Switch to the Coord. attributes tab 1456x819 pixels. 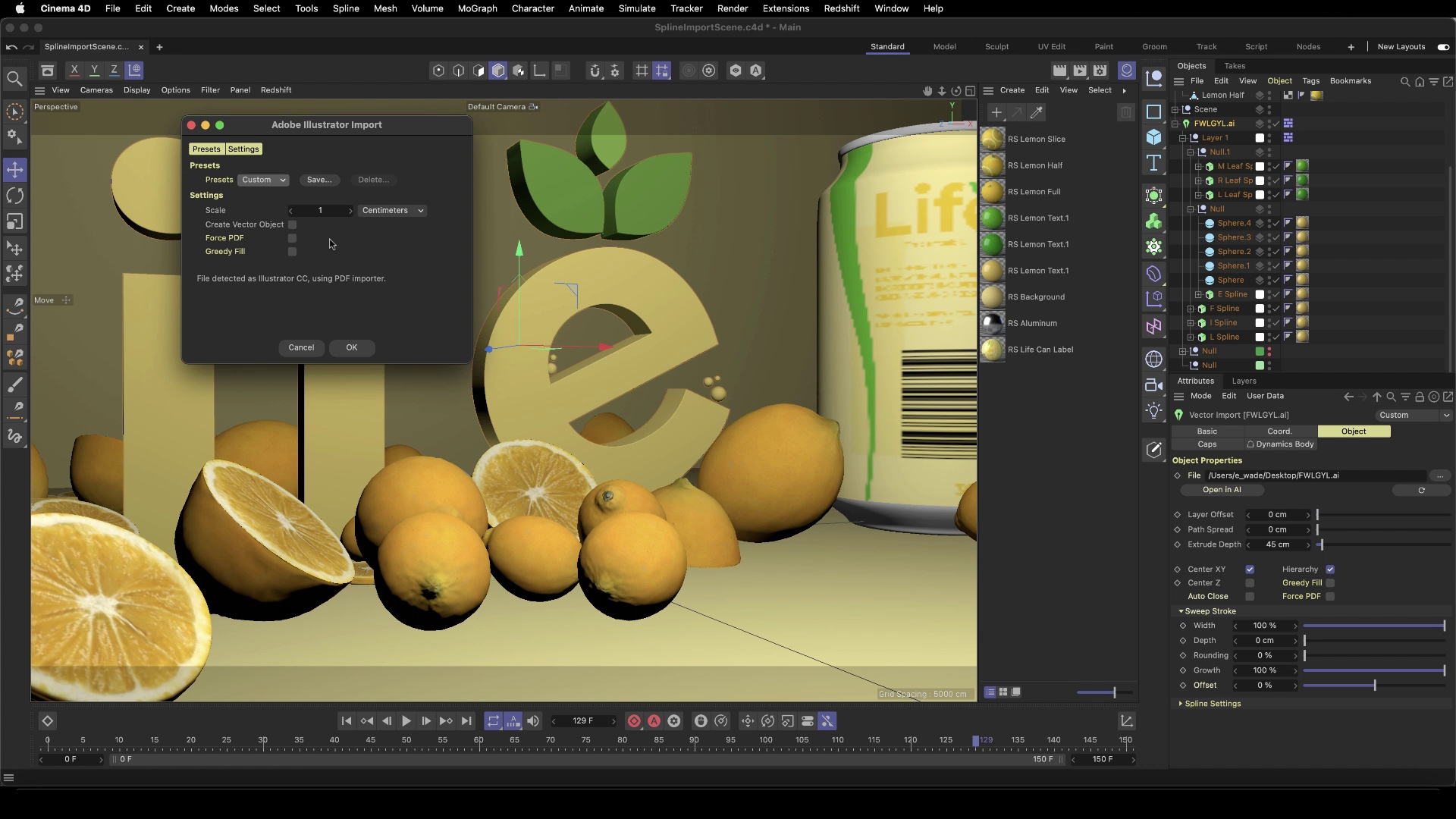point(1279,431)
